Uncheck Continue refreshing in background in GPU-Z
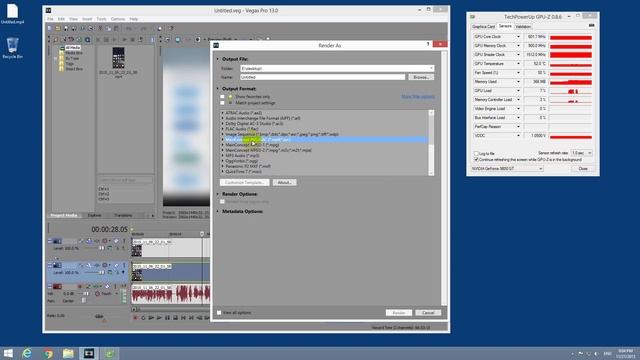 (x=476, y=160)
